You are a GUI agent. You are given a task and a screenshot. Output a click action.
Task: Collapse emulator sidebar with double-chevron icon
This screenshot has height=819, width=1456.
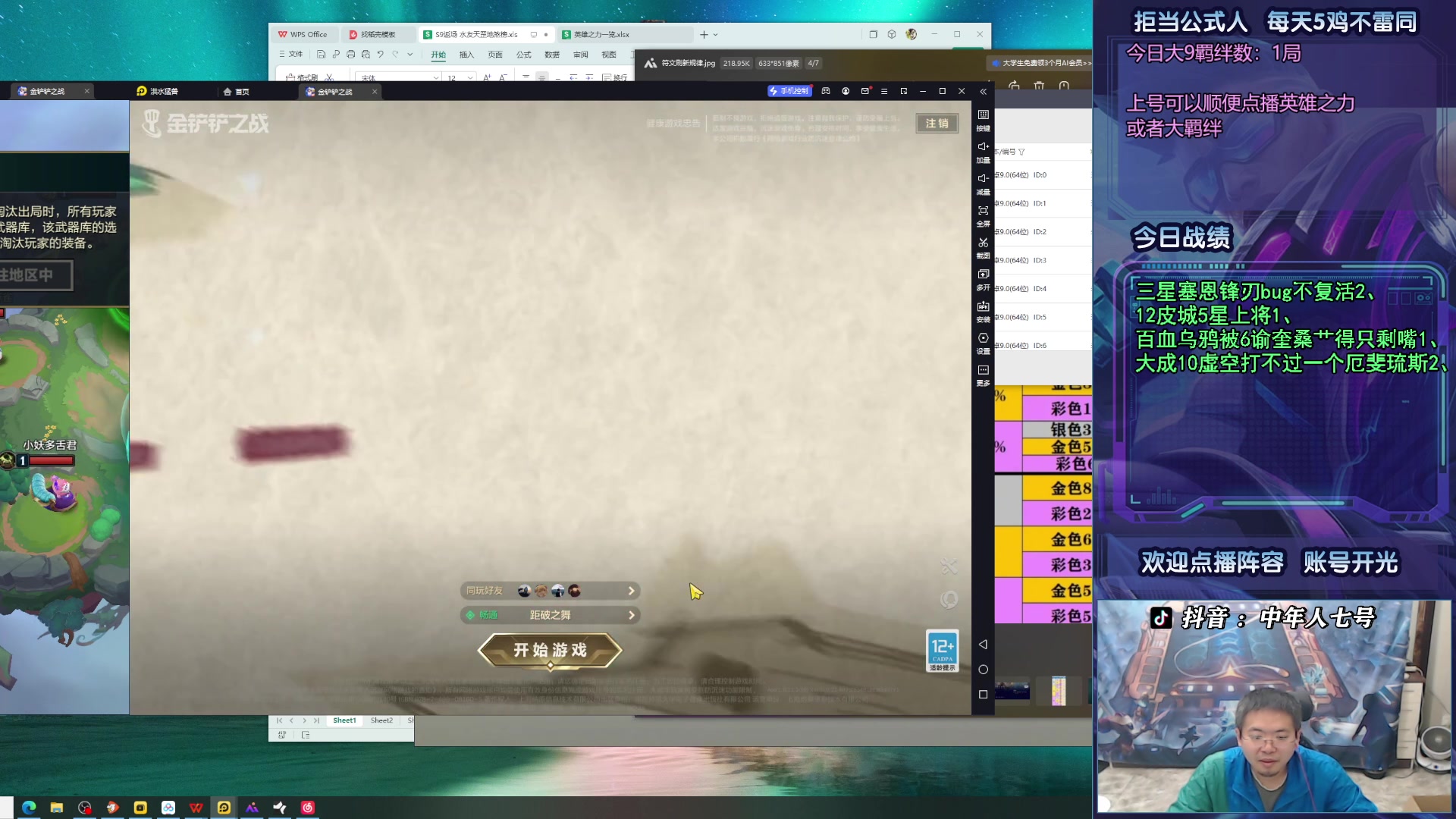click(983, 91)
